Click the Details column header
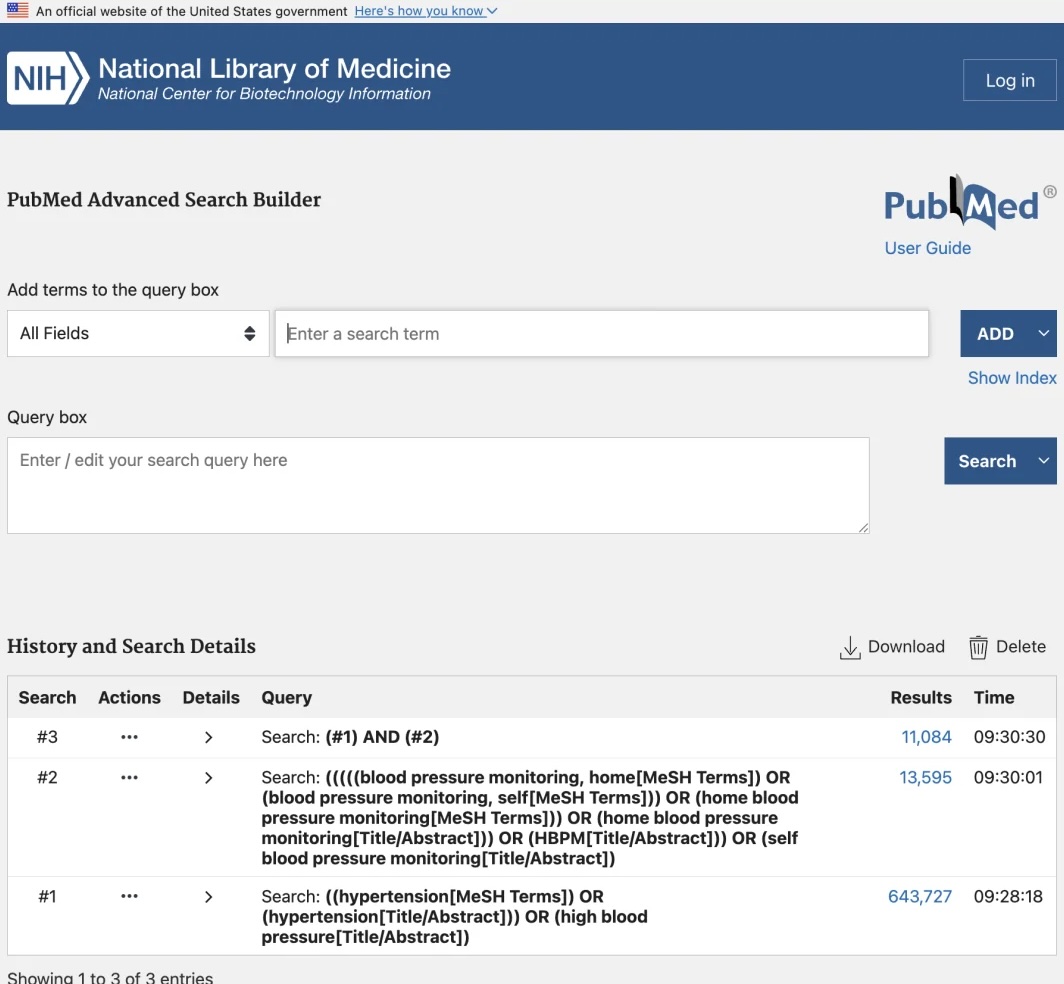1064x984 pixels. tap(211, 698)
